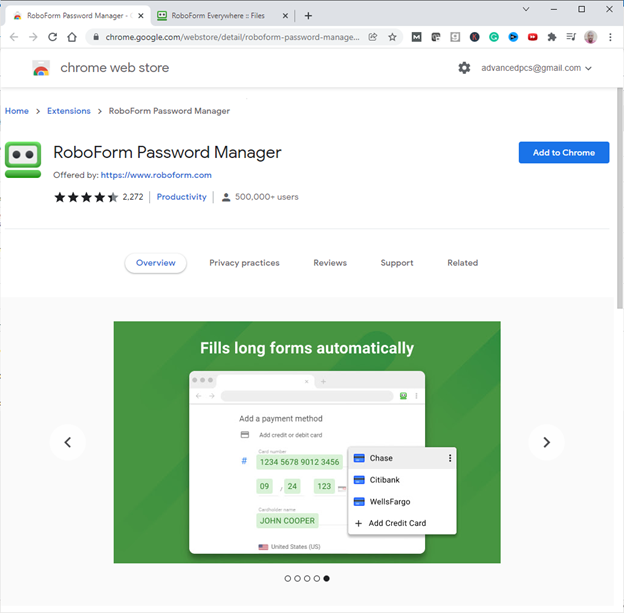Click the Grammarly extension icon

point(494,37)
